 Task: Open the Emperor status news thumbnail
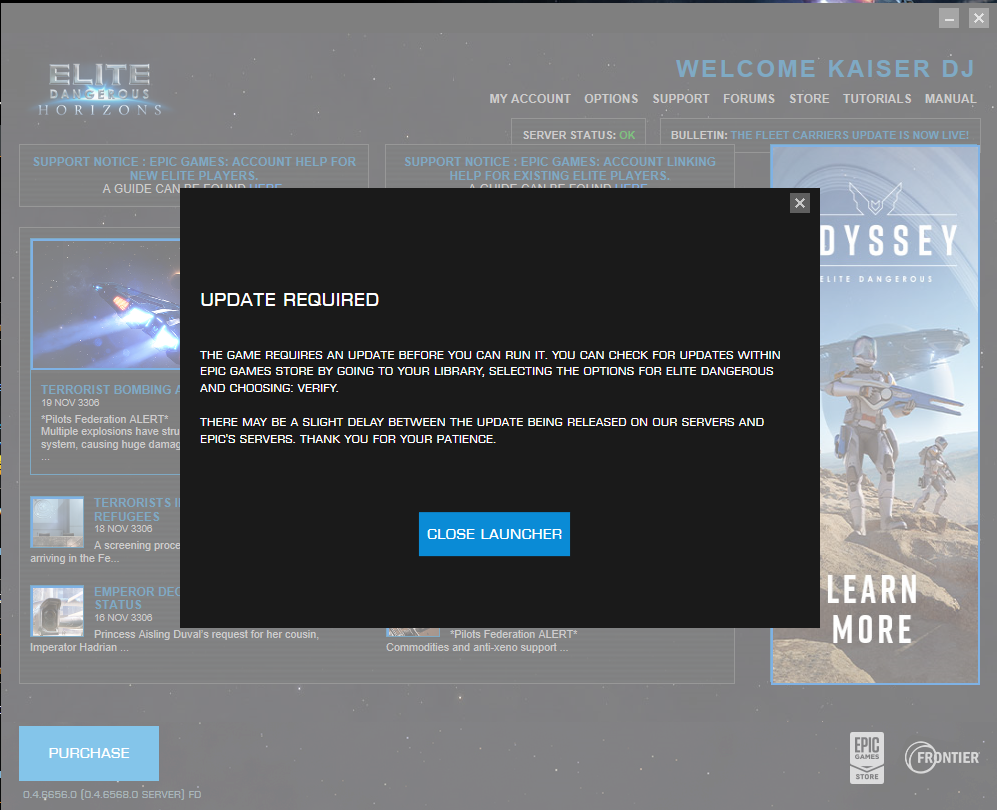(x=57, y=611)
